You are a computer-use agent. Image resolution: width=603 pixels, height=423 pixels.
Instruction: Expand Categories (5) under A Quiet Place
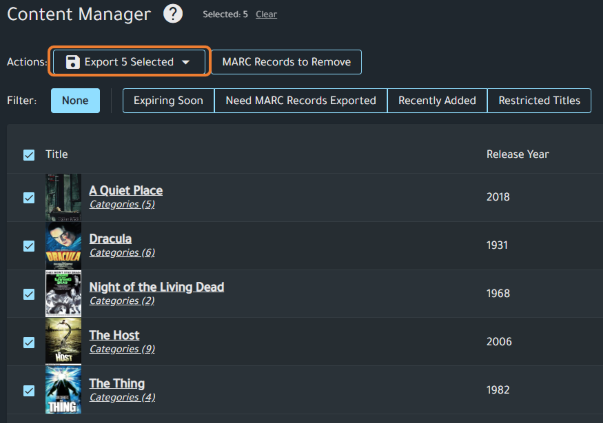[x=122, y=205]
